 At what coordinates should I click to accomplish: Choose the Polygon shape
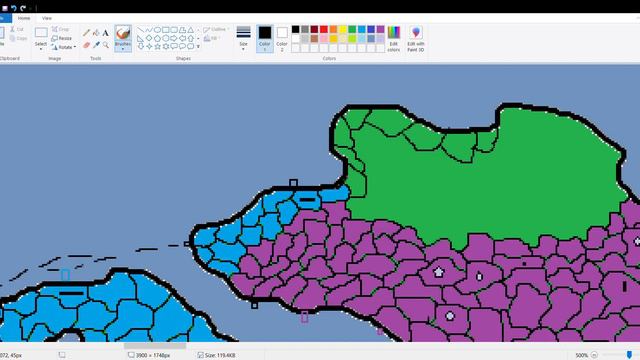coord(182,30)
